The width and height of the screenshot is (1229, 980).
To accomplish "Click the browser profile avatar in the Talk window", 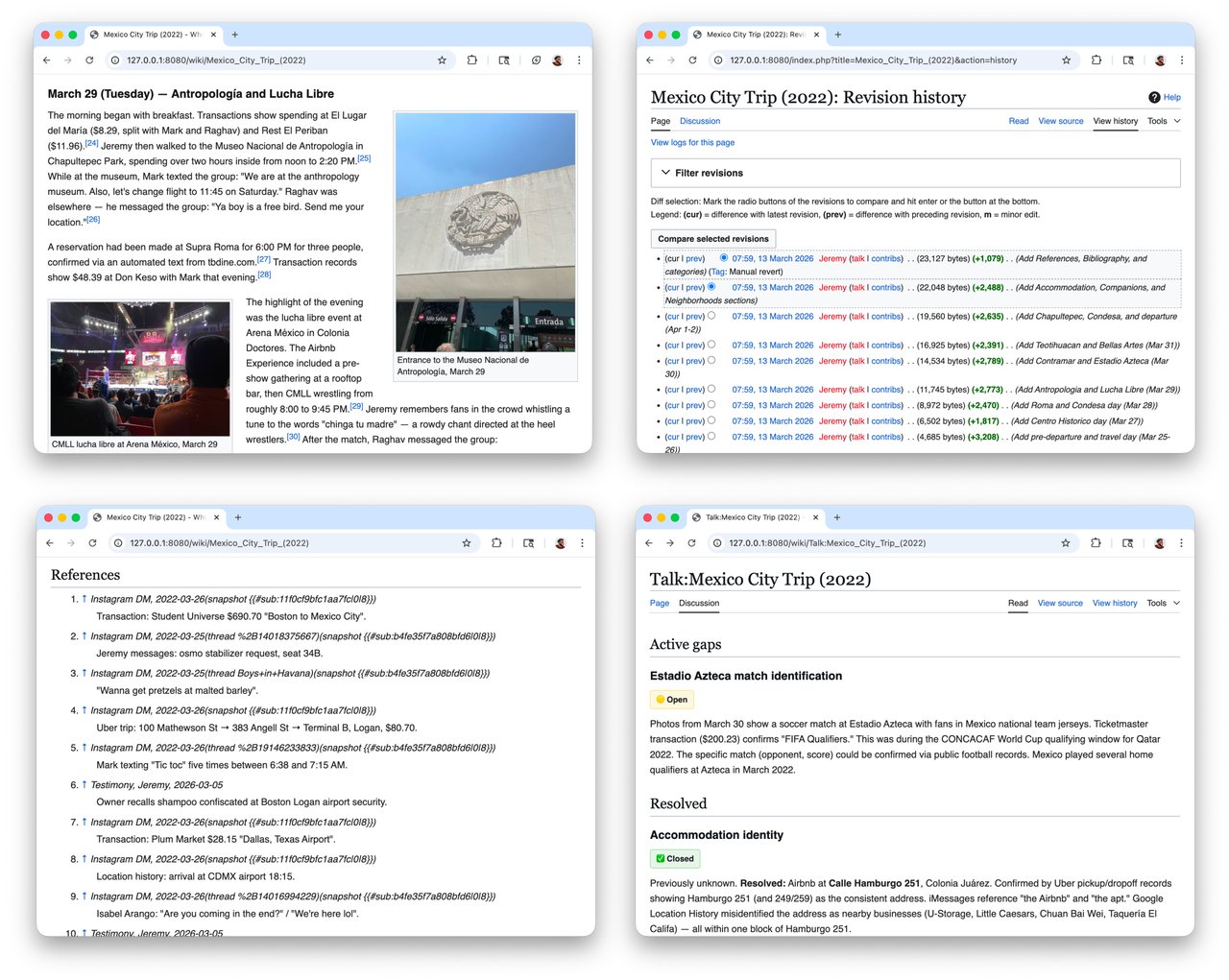I will point(1160,542).
